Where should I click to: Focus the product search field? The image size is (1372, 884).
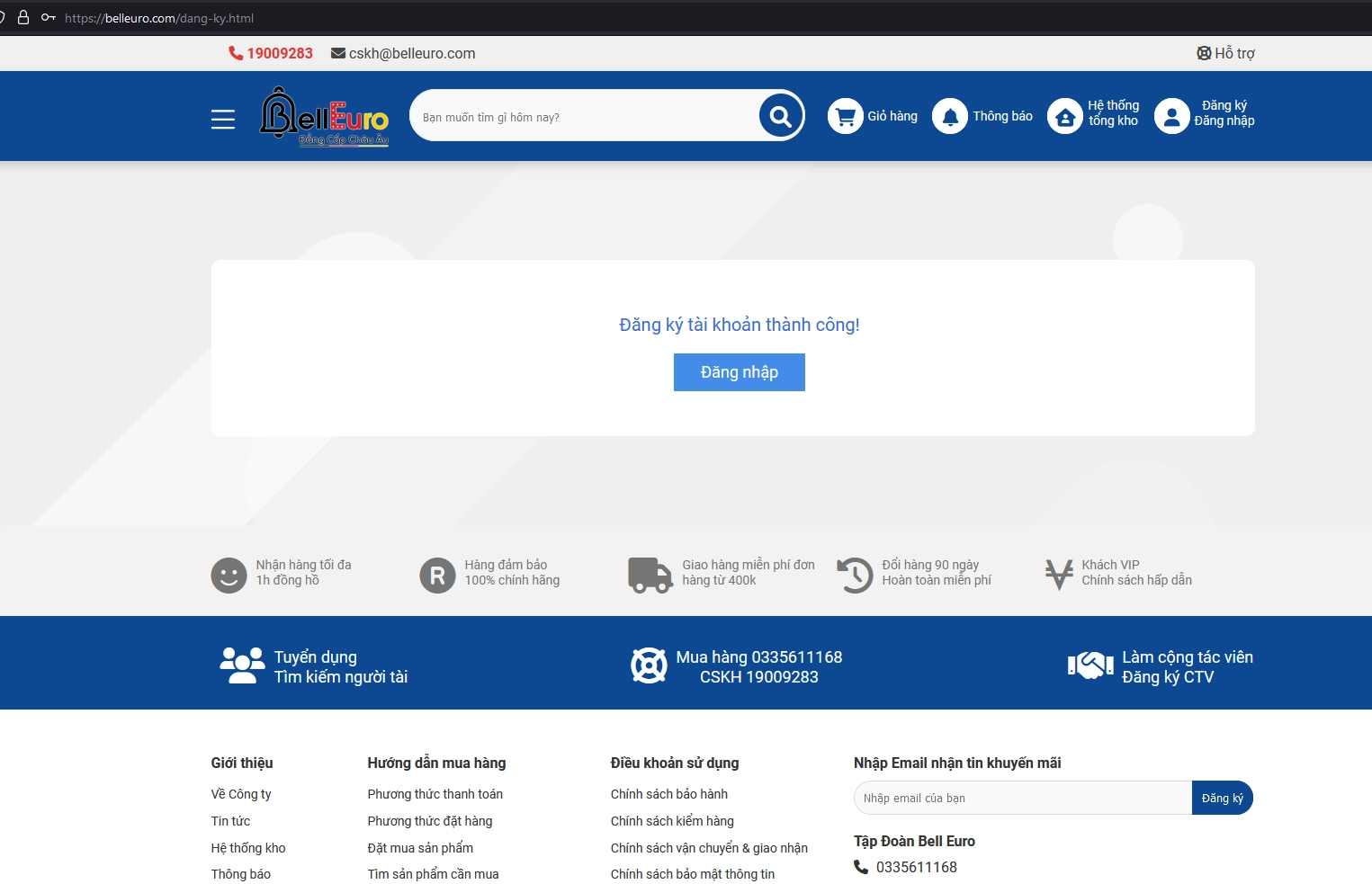[585, 117]
